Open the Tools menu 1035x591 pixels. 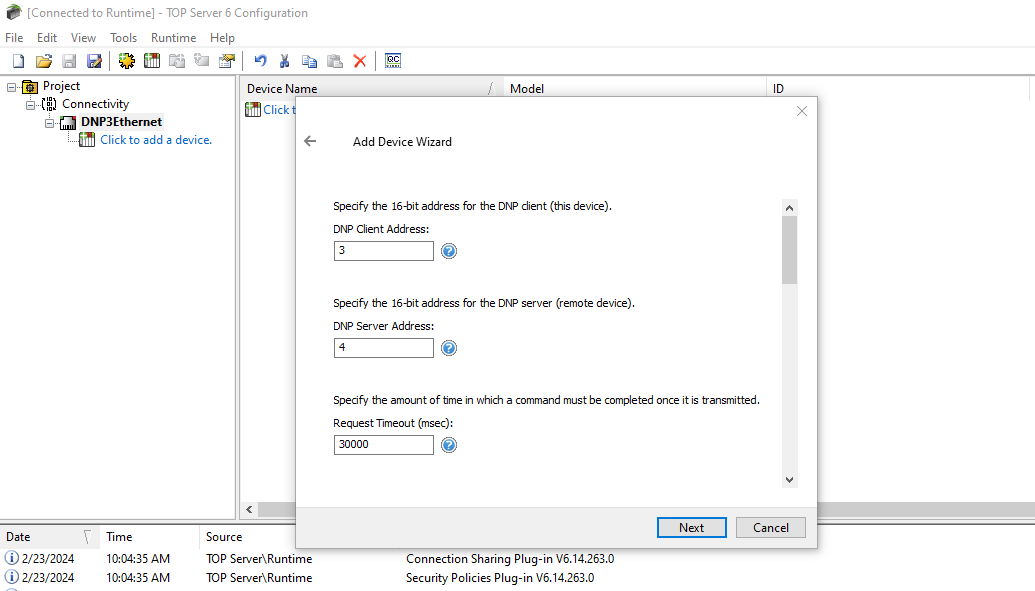pyautogui.click(x=123, y=37)
